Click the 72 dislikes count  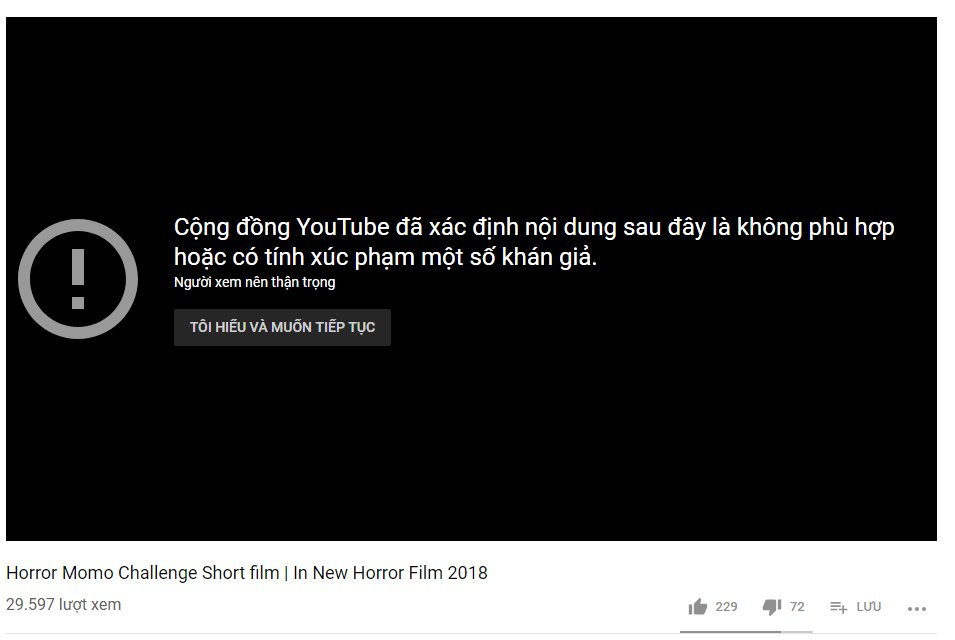pos(797,607)
